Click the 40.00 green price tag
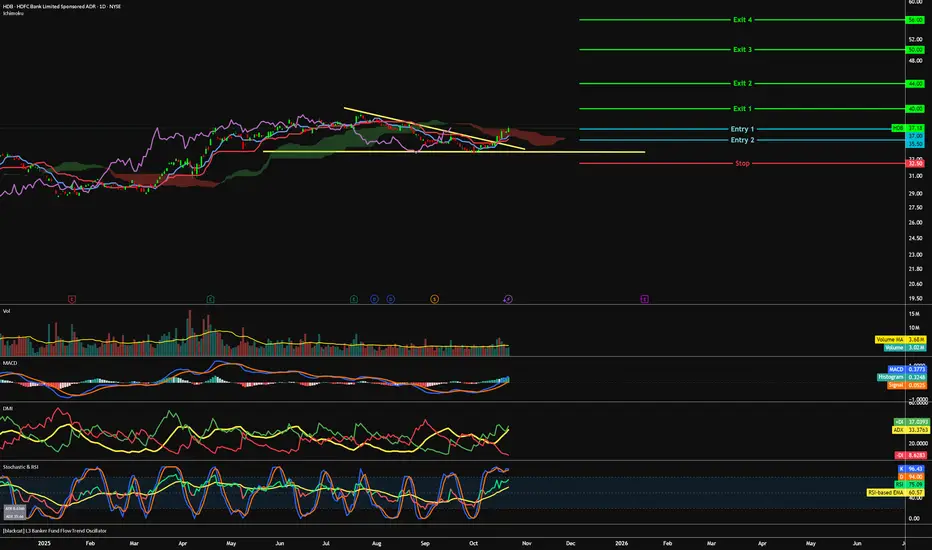This screenshot has width=932, height=550. point(915,109)
